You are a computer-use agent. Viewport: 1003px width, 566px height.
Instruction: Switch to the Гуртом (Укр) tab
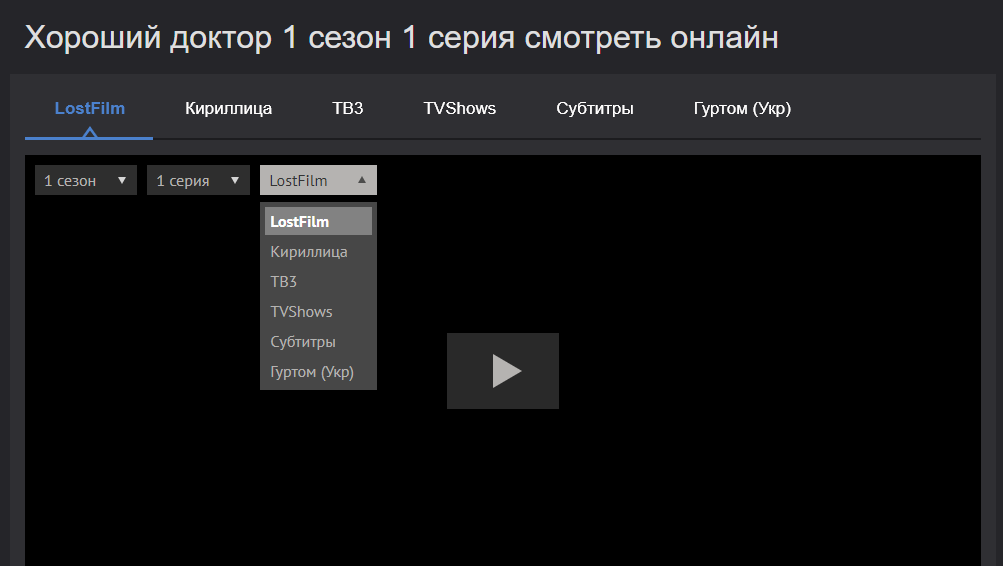[x=742, y=109]
